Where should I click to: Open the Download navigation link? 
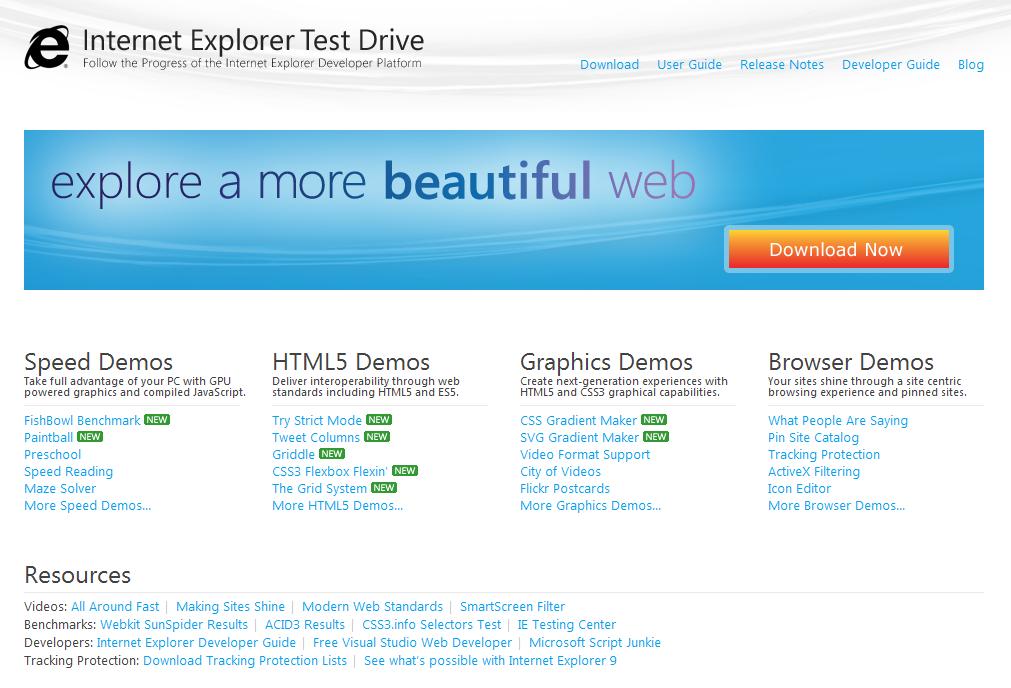pos(609,64)
